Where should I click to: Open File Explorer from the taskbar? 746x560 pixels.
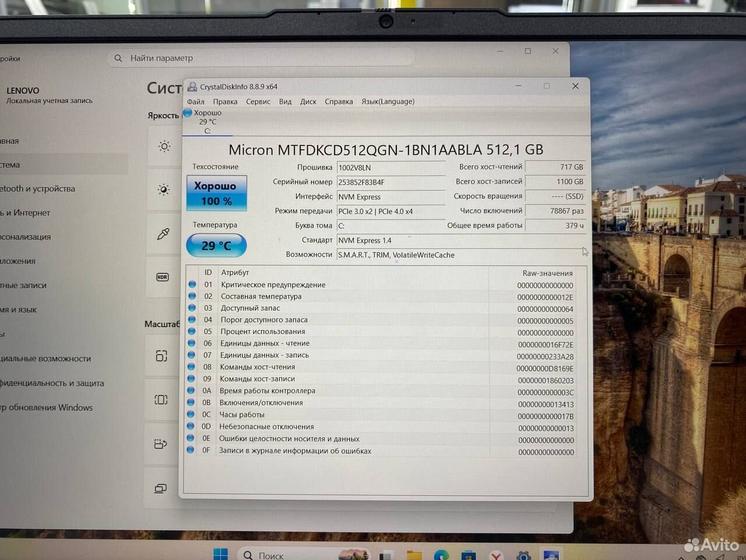[x=414, y=555]
